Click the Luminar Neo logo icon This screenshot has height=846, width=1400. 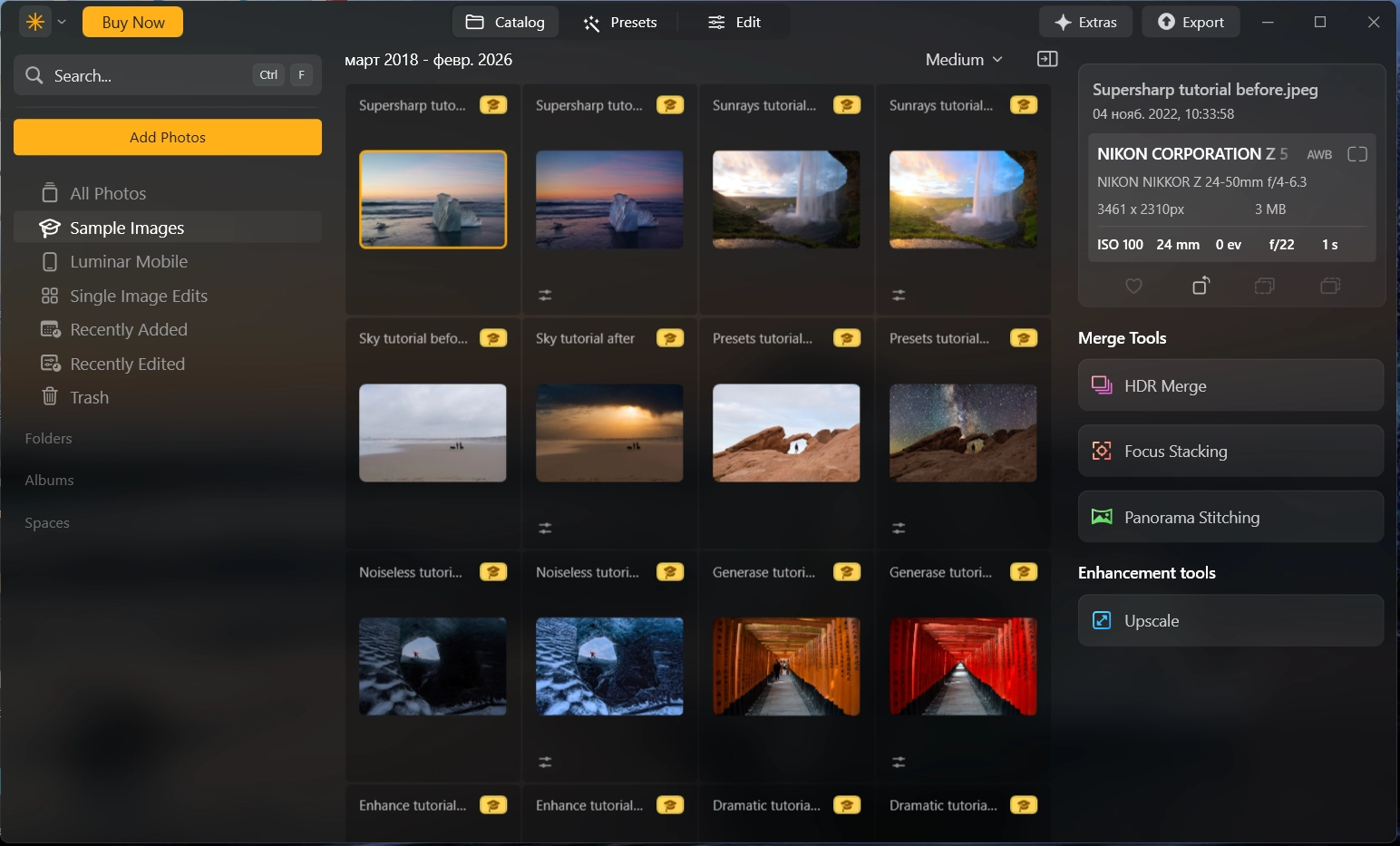[x=35, y=22]
